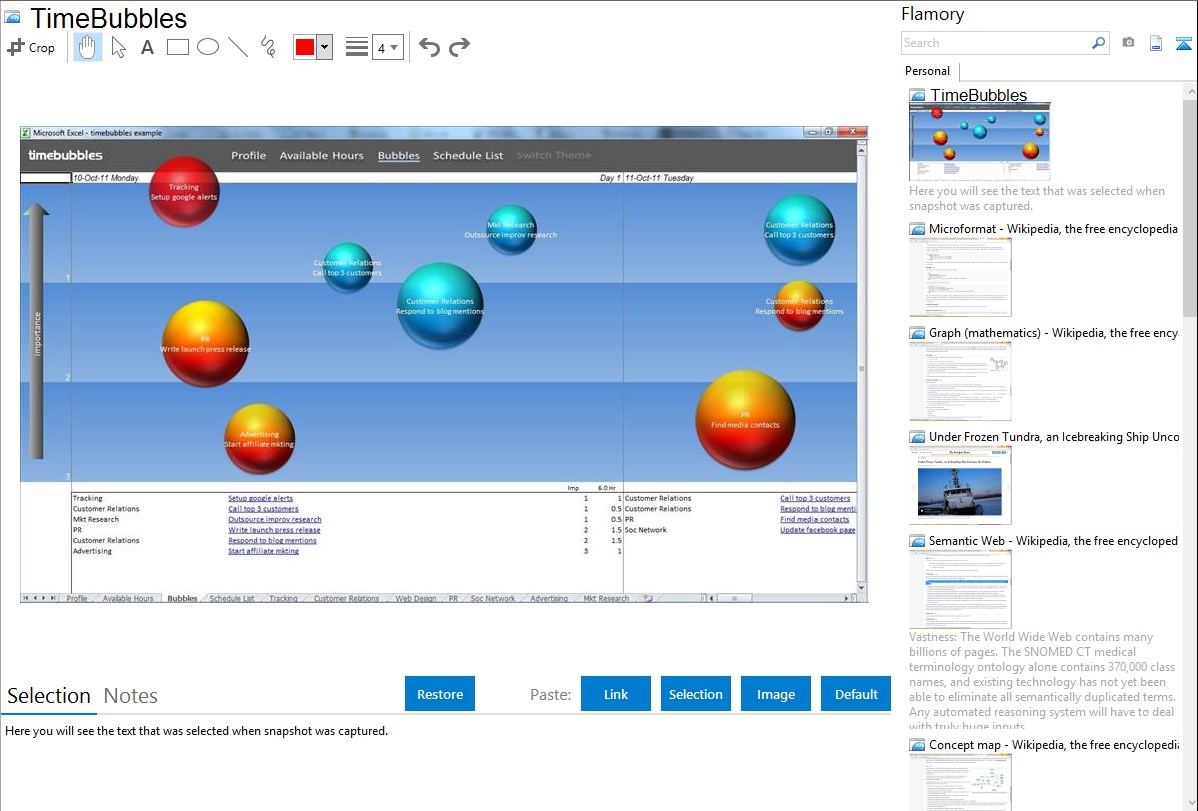Screen dimensions: 1198x811
Task: Switch to the Notes tab
Action: coord(131,696)
